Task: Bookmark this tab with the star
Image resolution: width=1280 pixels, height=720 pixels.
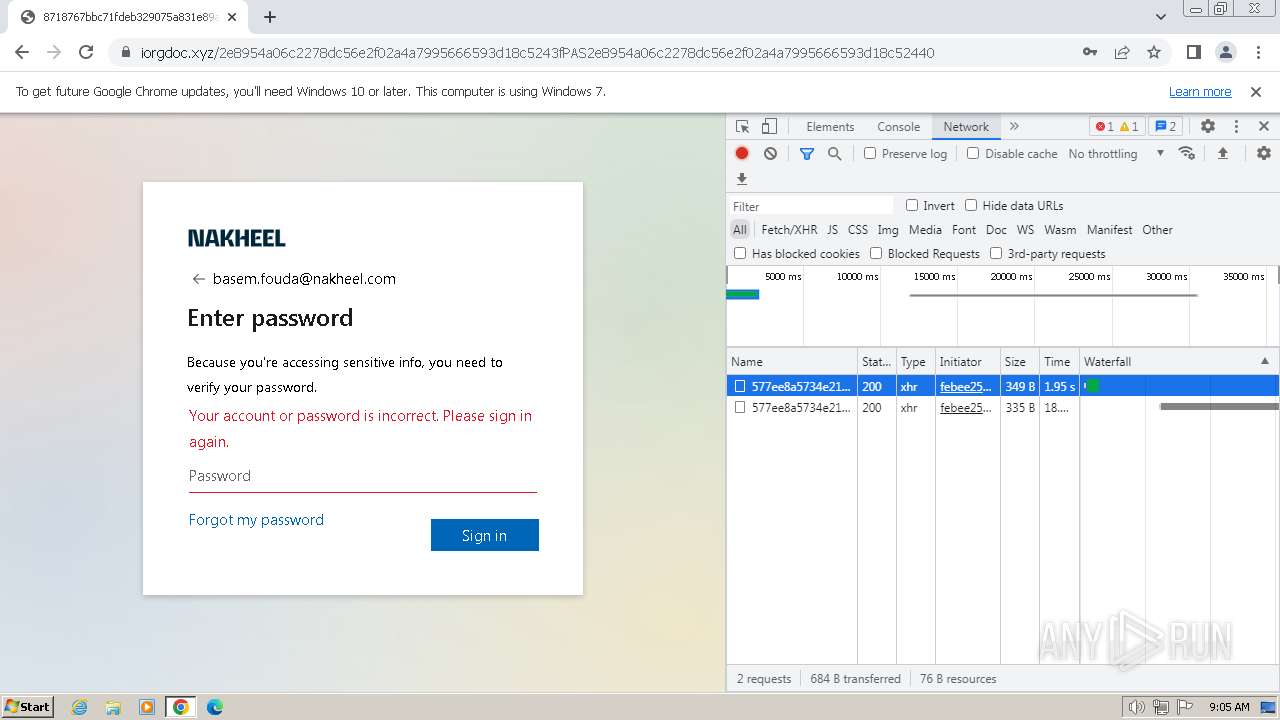Action: (x=1154, y=52)
